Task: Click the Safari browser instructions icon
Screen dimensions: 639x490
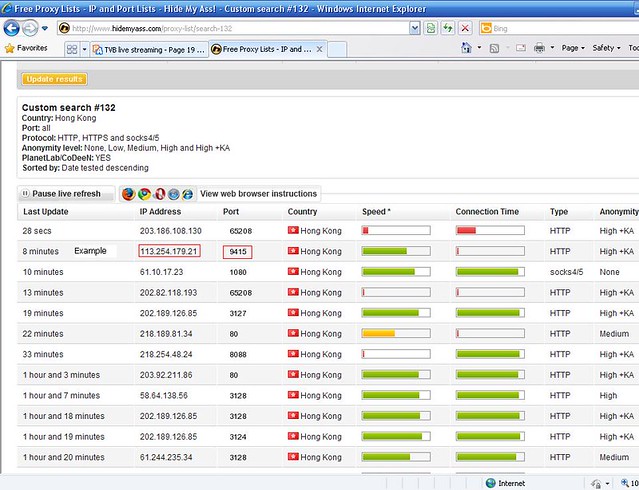Action: (174, 194)
